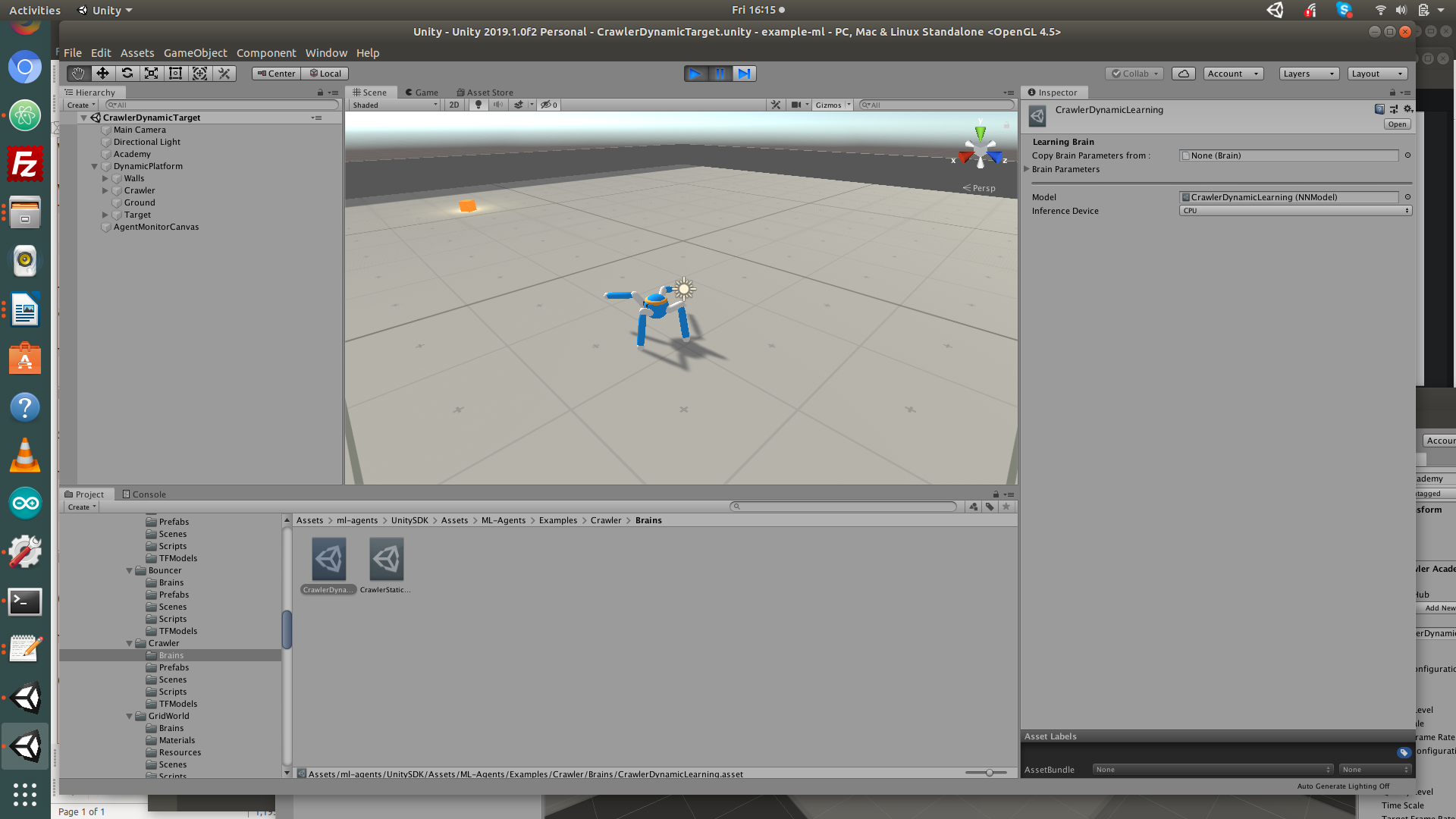Click the Play button
Image resolution: width=1456 pixels, height=819 pixels.
(x=695, y=74)
